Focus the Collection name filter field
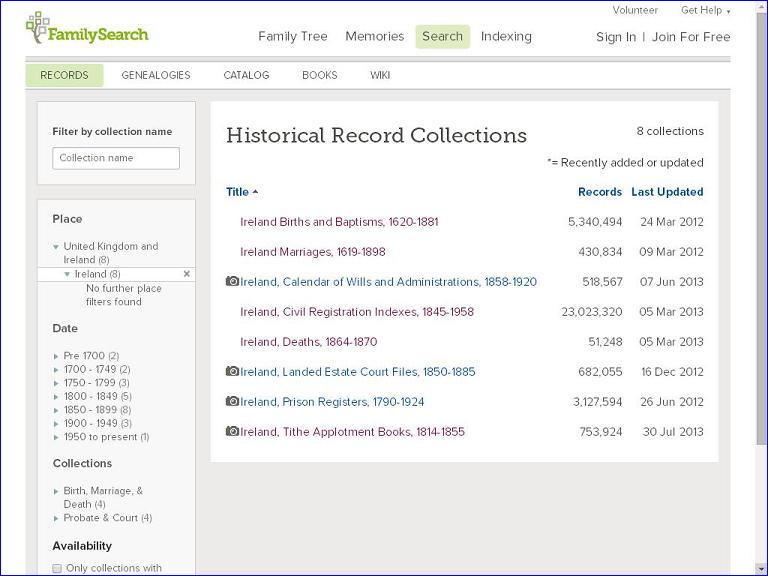 click(x=116, y=158)
